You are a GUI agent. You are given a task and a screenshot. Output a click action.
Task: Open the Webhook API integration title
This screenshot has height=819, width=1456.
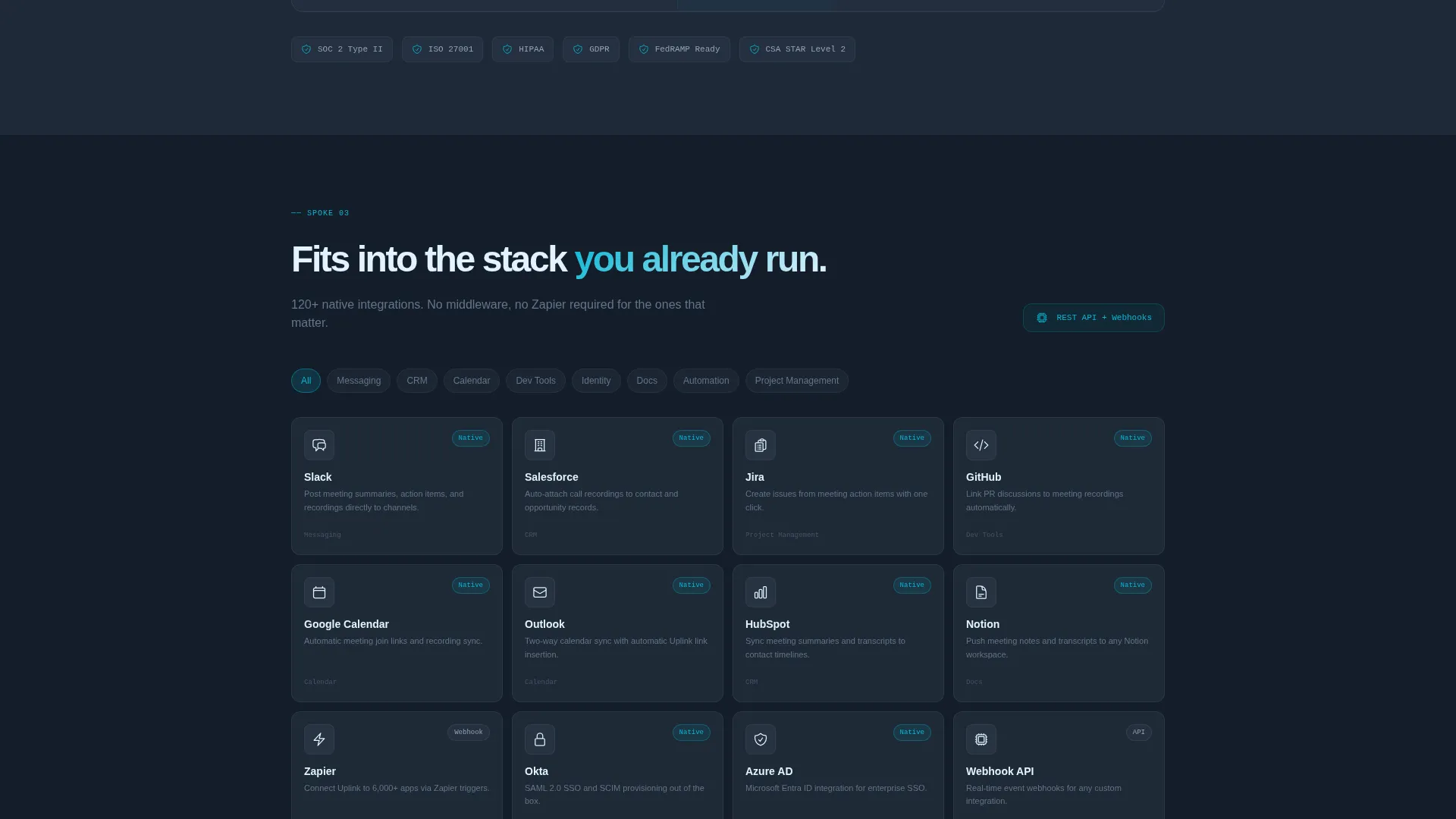tap(999, 771)
